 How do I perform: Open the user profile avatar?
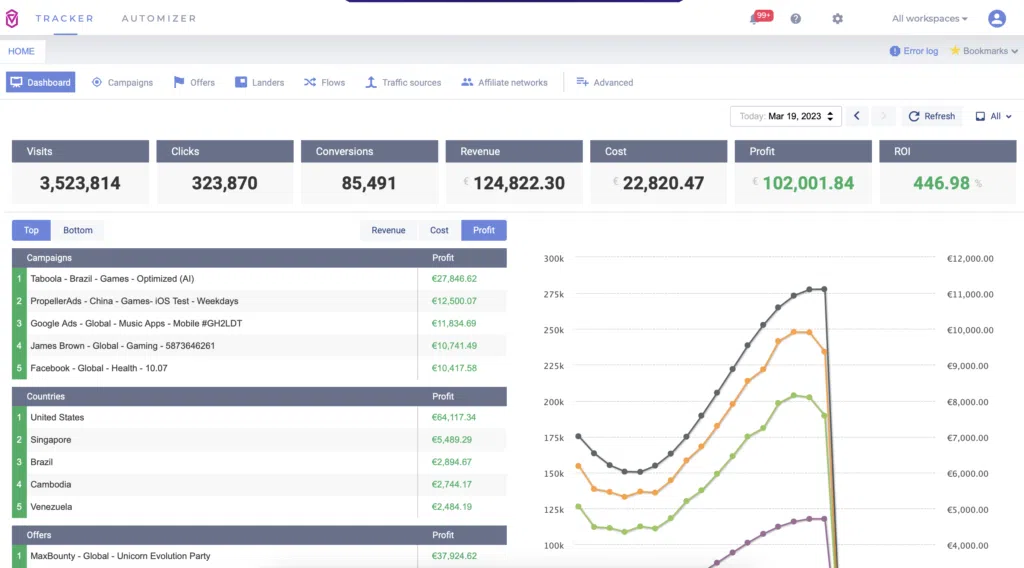pos(997,18)
